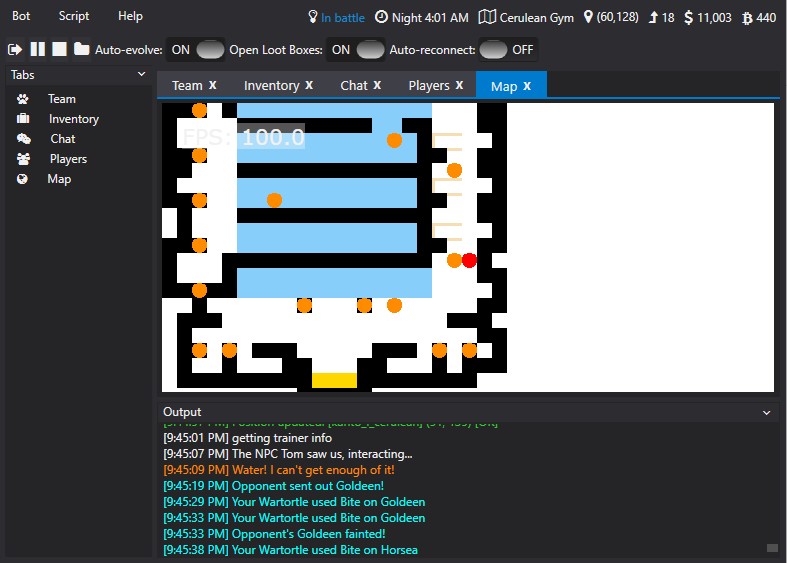Collapse the Output panel chevron
787x563 pixels.
point(766,412)
